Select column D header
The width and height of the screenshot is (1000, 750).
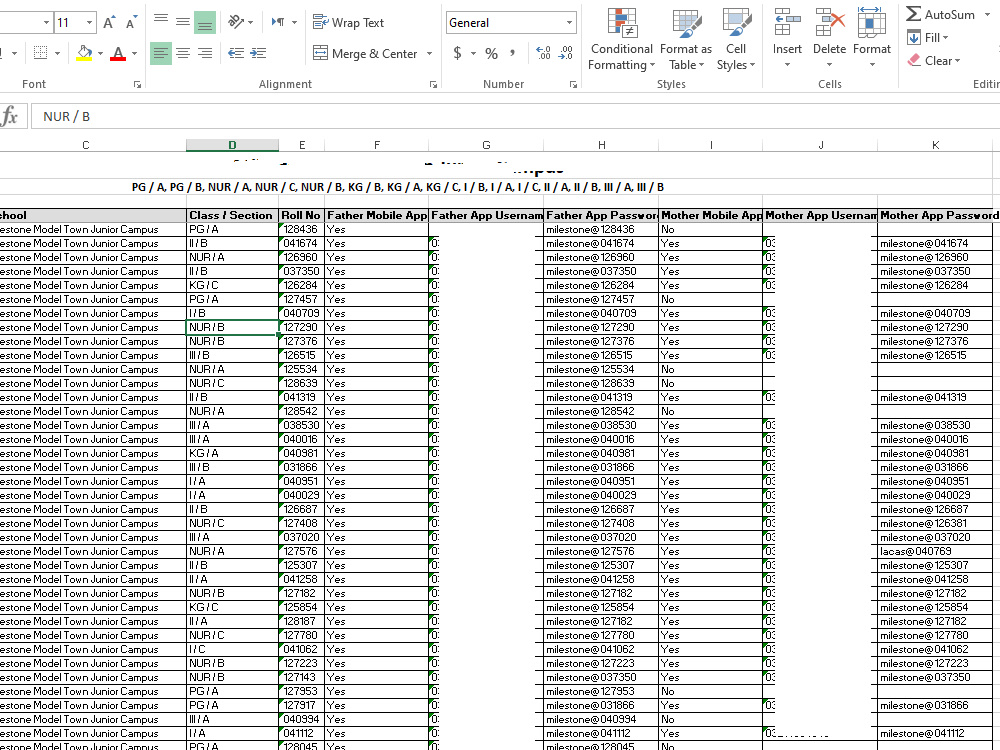[232, 145]
